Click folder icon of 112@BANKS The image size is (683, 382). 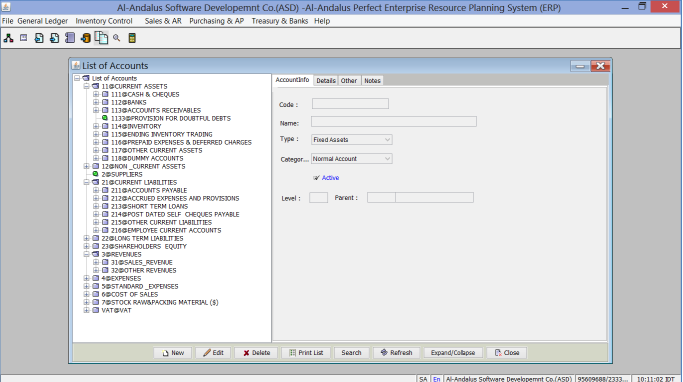click(x=105, y=102)
